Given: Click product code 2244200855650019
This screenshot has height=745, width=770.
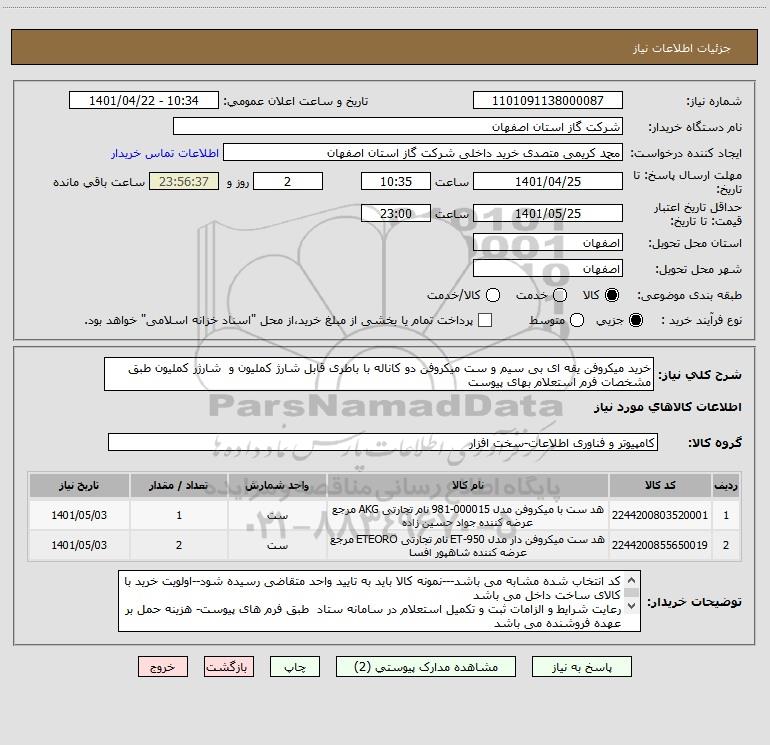Looking at the screenshot, I should coord(660,545).
